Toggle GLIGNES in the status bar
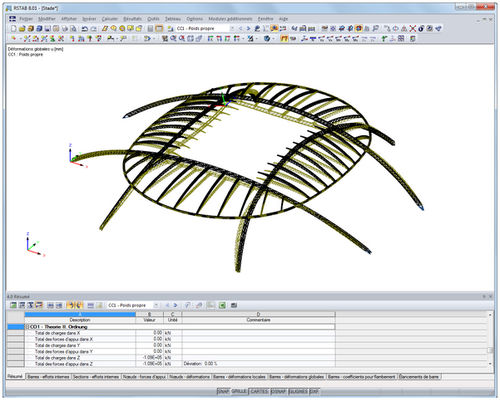 (298, 391)
